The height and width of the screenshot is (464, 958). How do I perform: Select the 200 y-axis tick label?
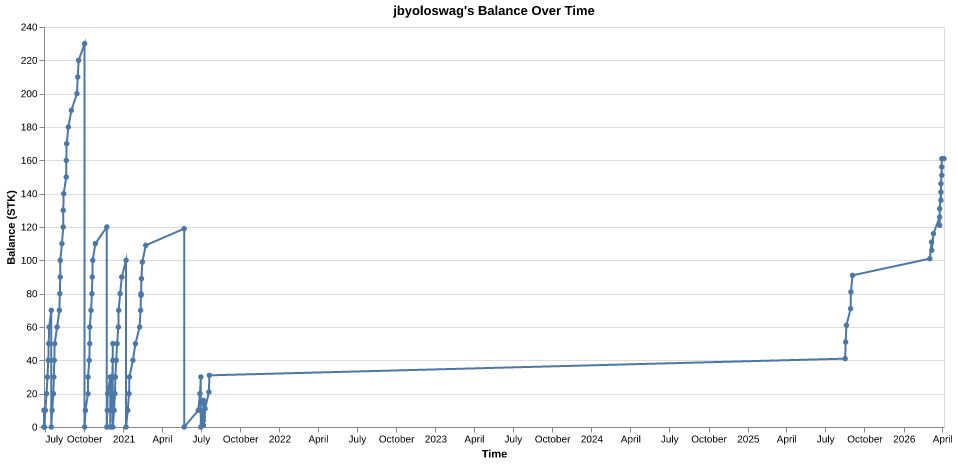[x=29, y=94]
